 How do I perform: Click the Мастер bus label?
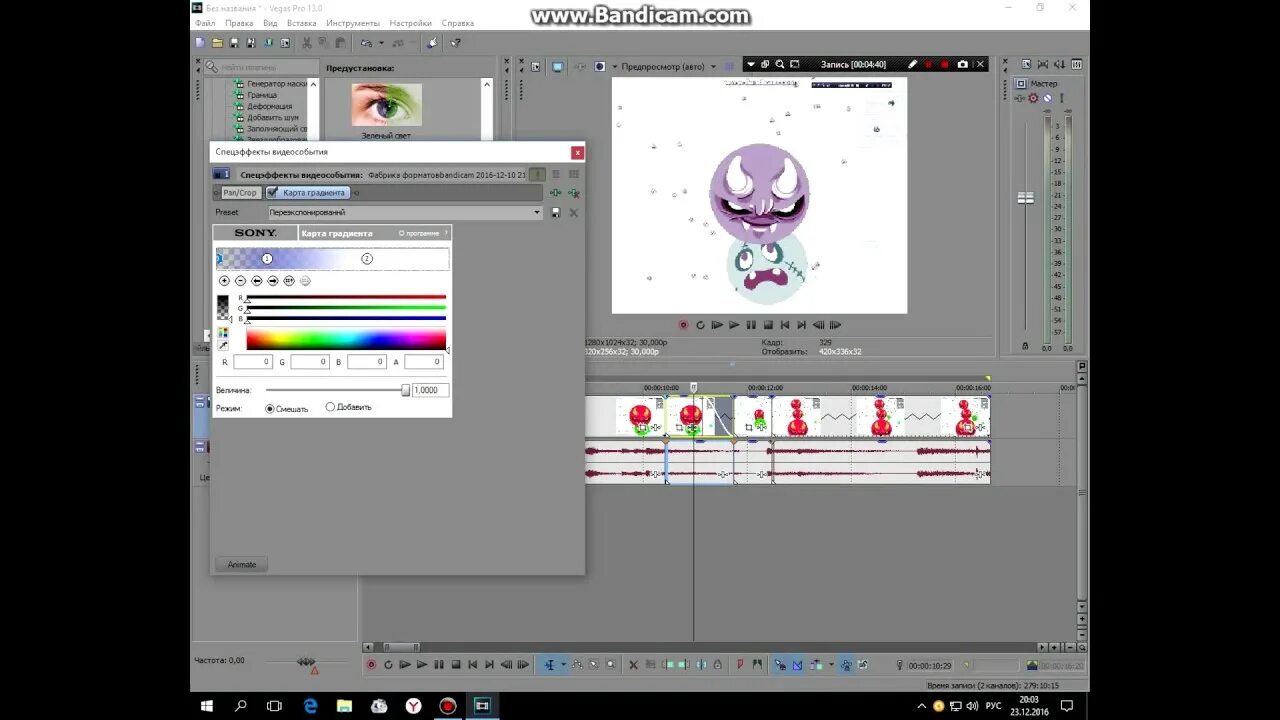[1044, 84]
